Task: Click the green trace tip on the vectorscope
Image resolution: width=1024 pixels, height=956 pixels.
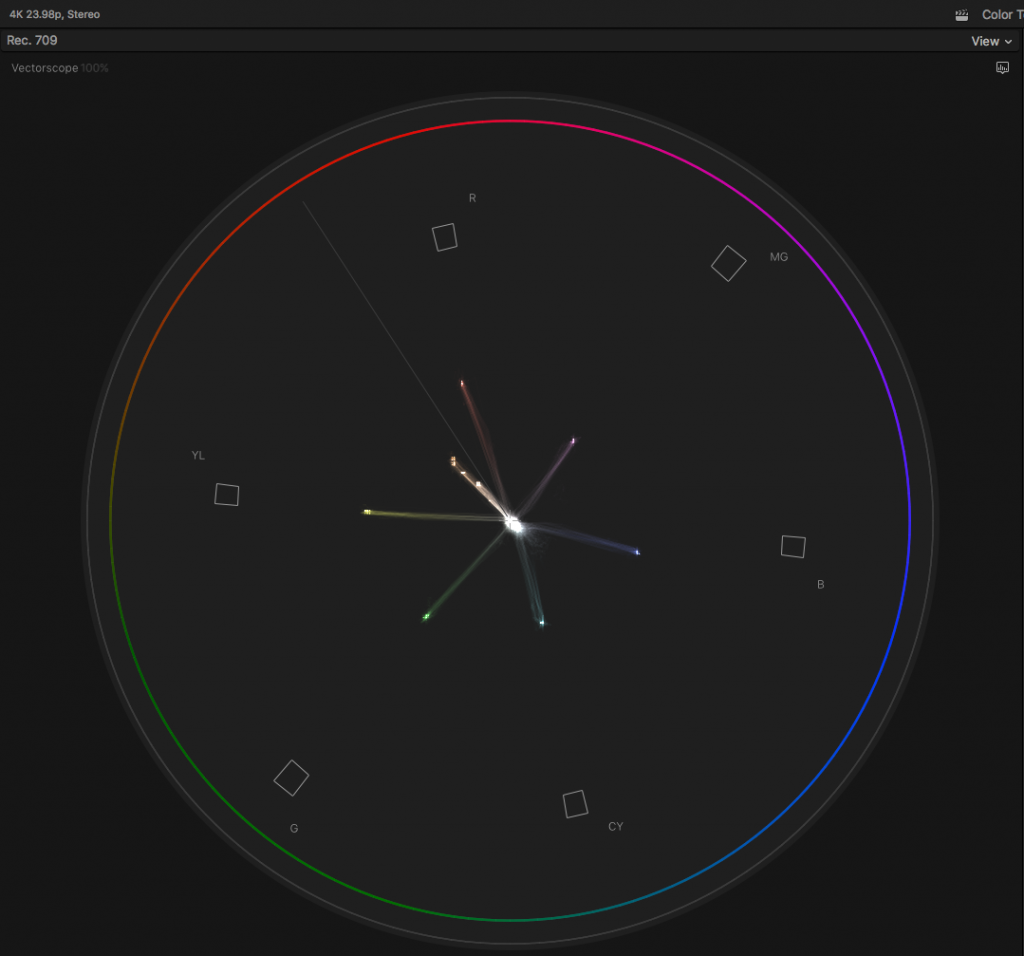Action: click(x=426, y=617)
